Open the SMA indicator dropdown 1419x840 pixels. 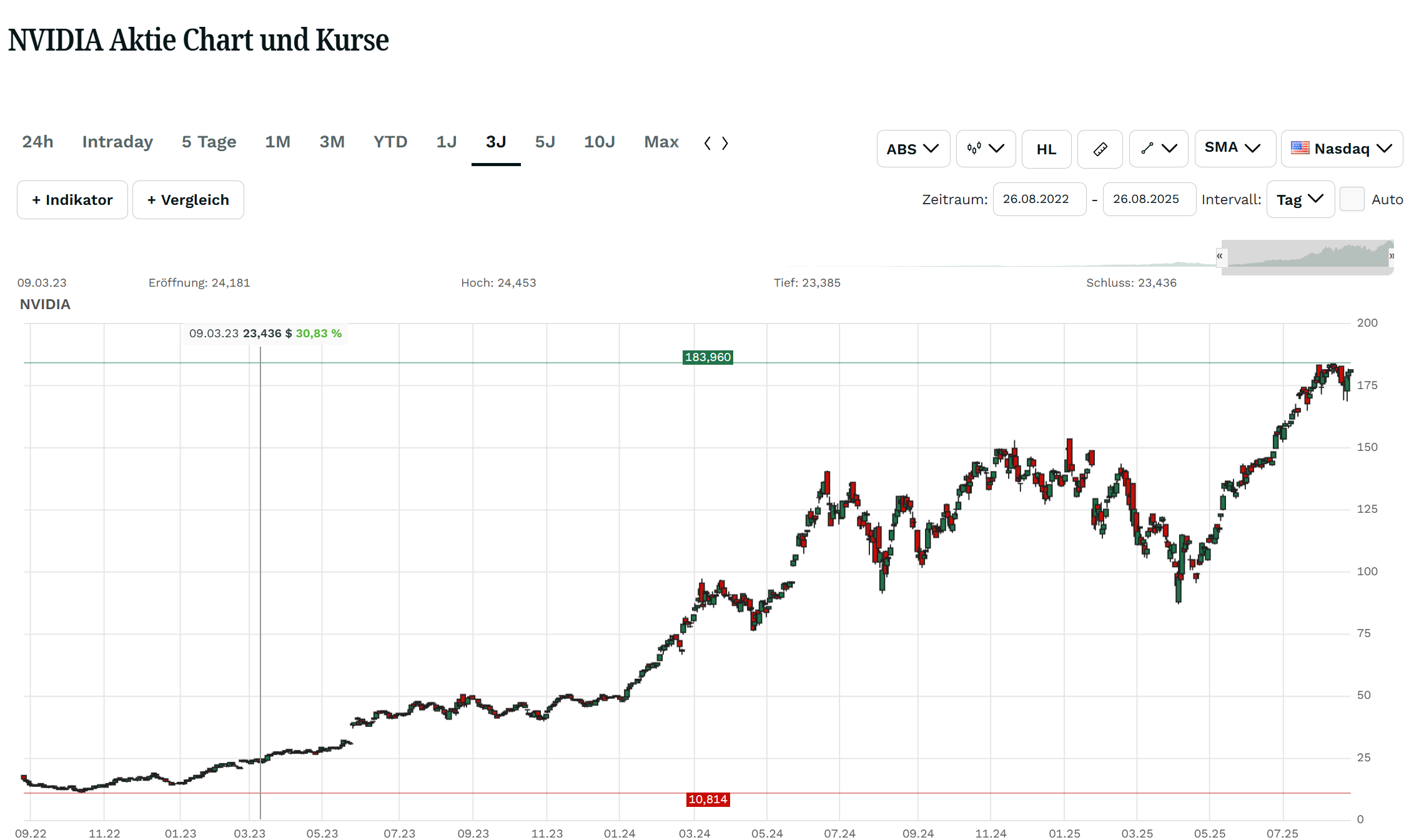pyautogui.click(x=1235, y=149)
